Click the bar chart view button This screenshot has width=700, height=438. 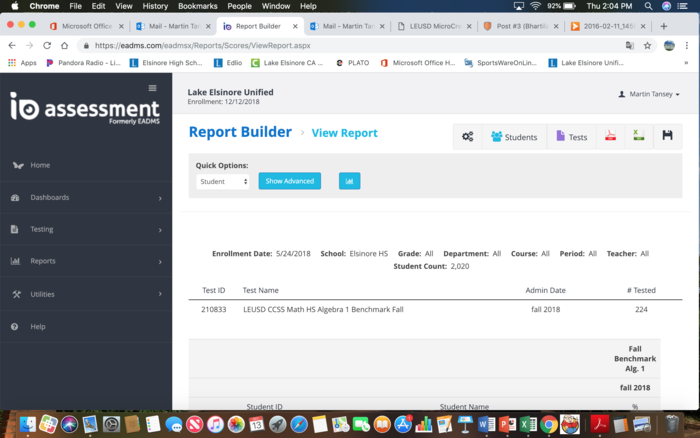click(349, 181)
